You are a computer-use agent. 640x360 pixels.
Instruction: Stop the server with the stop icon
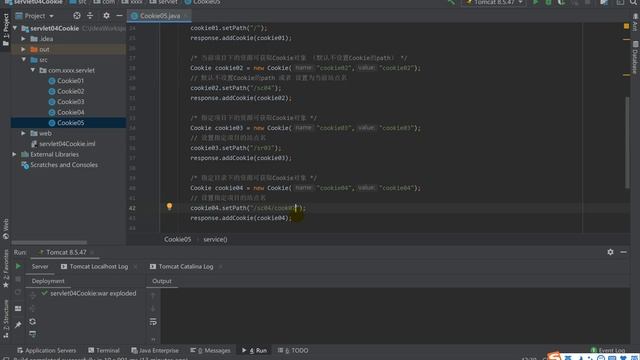tap(18, 279)
